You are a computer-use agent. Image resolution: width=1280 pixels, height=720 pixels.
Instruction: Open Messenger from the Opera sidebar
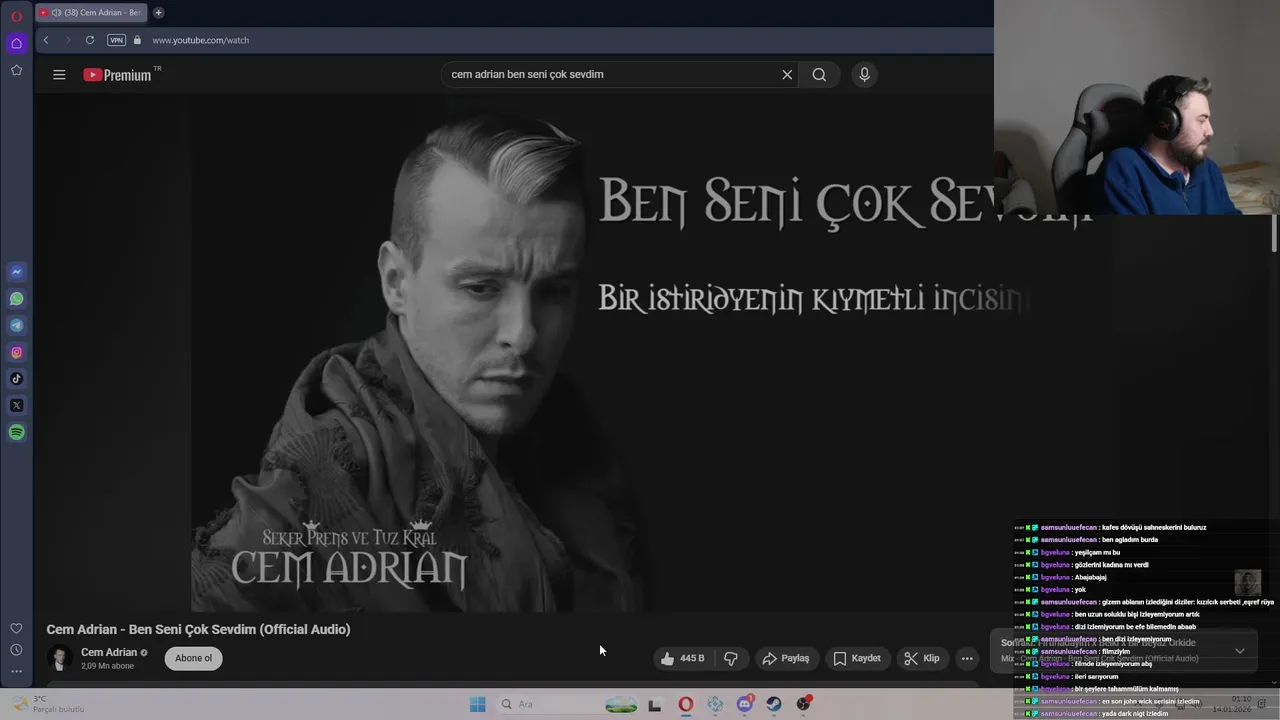[x=16, y=272]
